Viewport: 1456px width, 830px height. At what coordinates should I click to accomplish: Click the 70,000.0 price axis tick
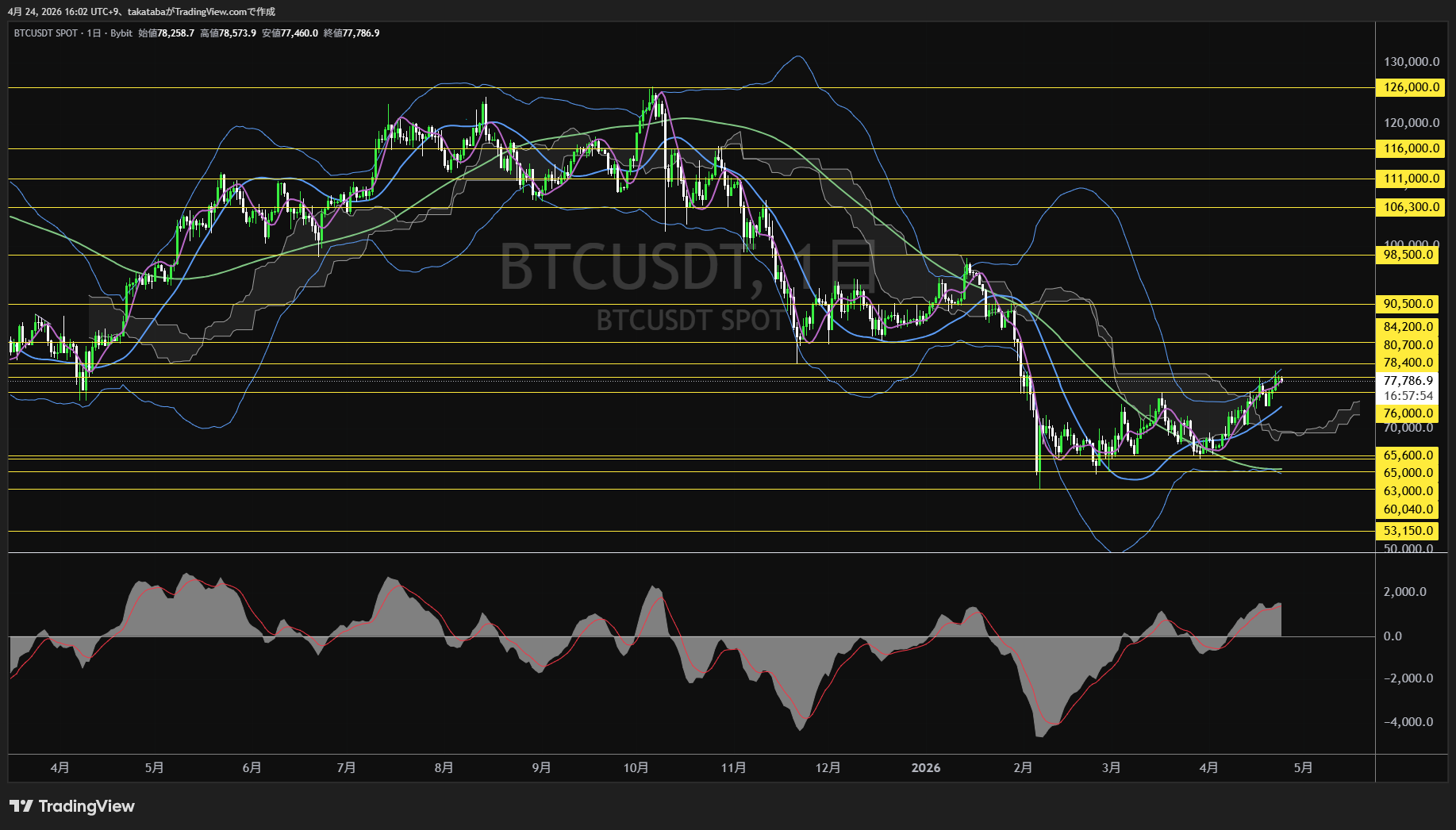(1408, 428)
